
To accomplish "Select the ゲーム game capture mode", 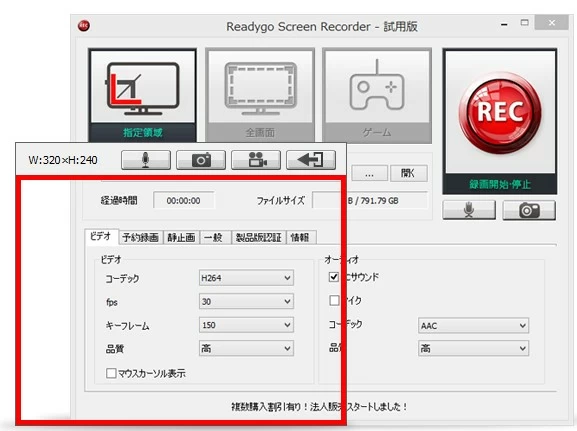I will click(377, 96).
